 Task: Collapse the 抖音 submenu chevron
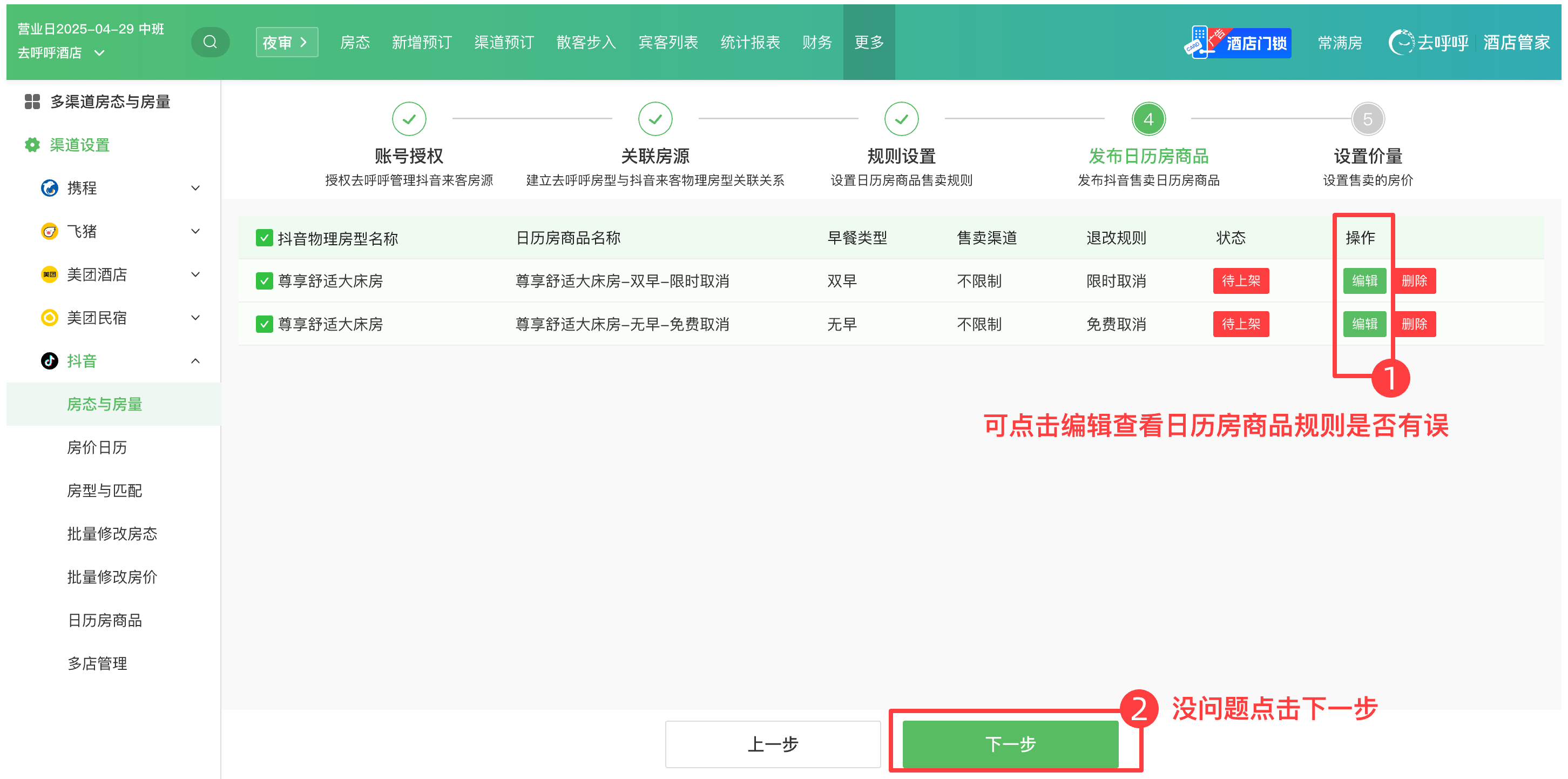195,360
